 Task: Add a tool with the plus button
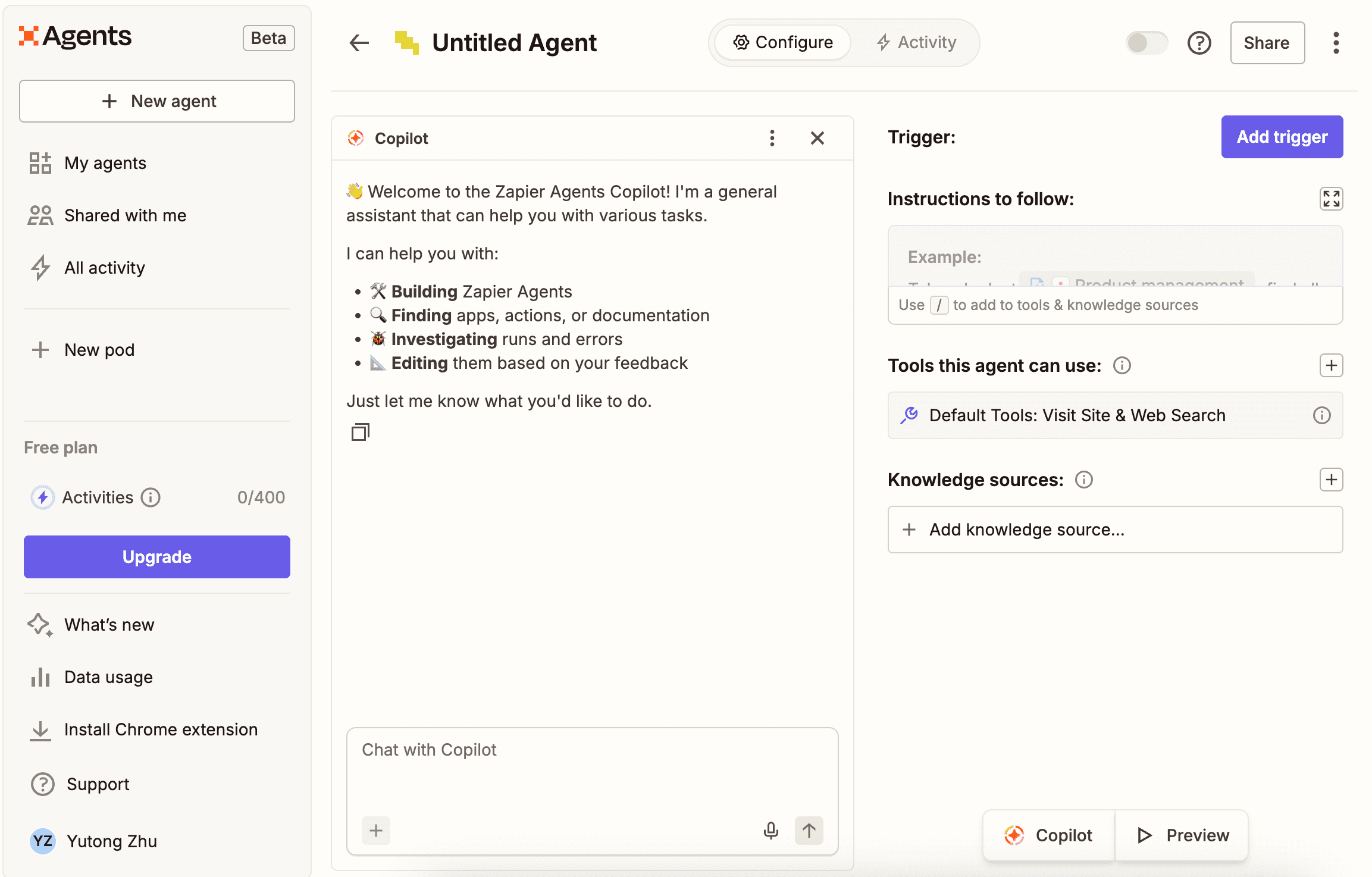click(x=1331, y=365)
